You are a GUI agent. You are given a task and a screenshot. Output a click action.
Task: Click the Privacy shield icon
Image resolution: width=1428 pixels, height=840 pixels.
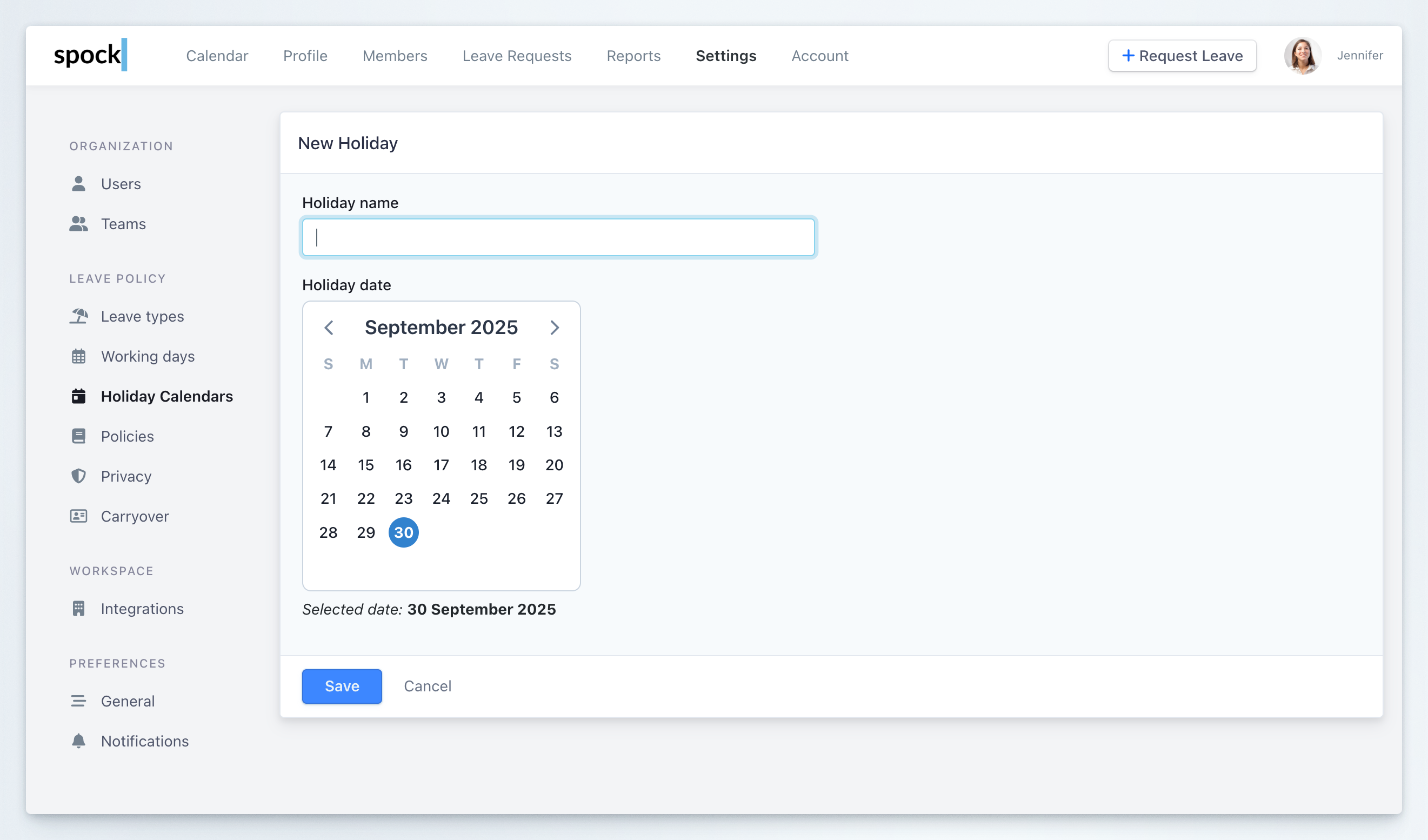(79, 476)
